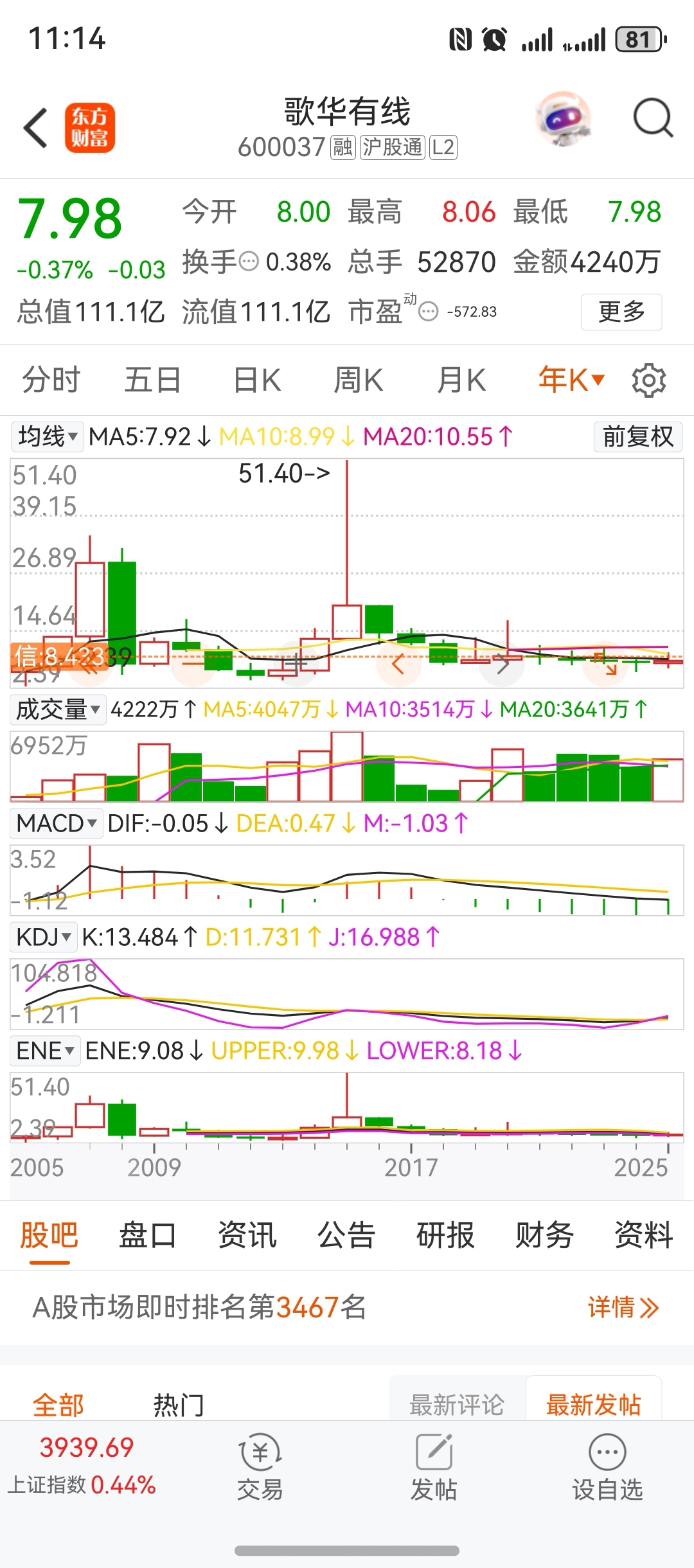Tap the NFC icon in status bar
This screenshot has height=1568, width=694.
click(460, 40)
